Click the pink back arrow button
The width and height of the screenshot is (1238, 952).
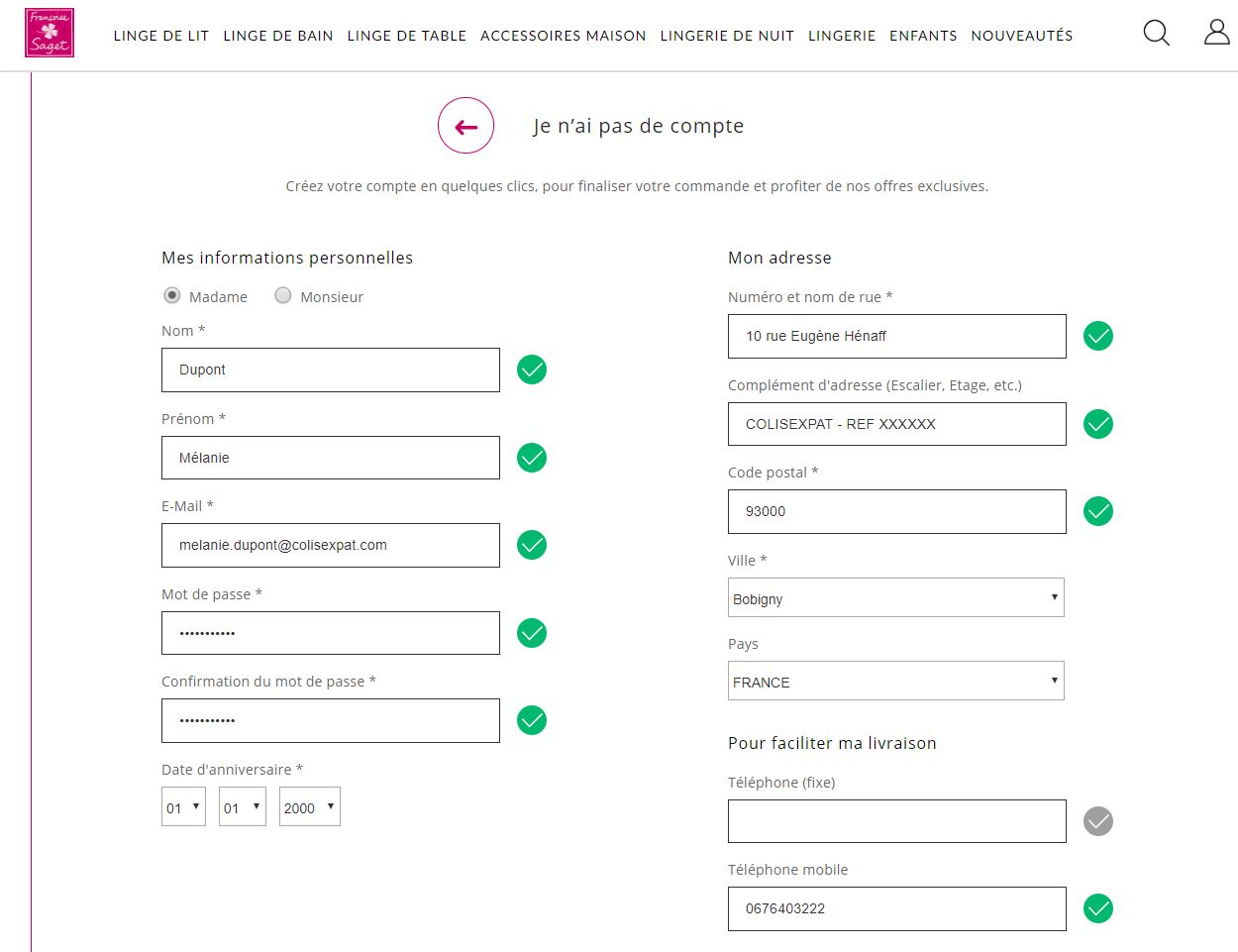point(465,126)
